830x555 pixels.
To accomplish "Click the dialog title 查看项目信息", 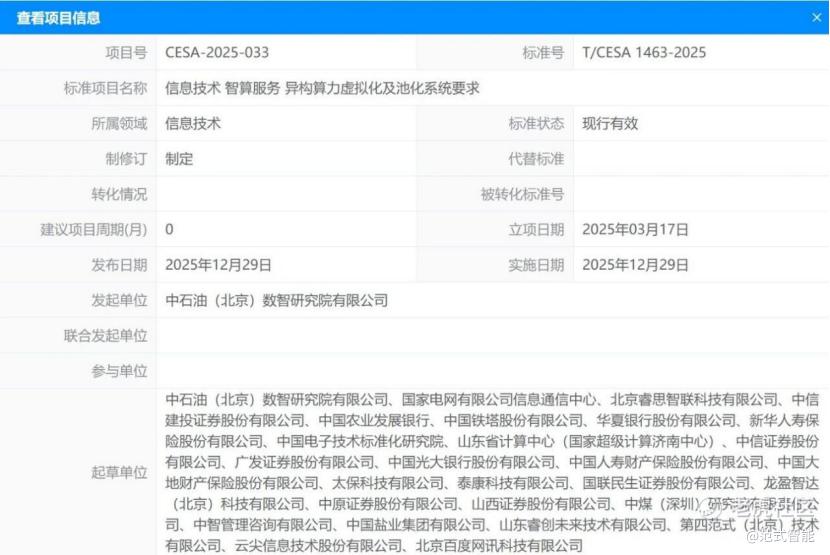I will click(58, 18).
